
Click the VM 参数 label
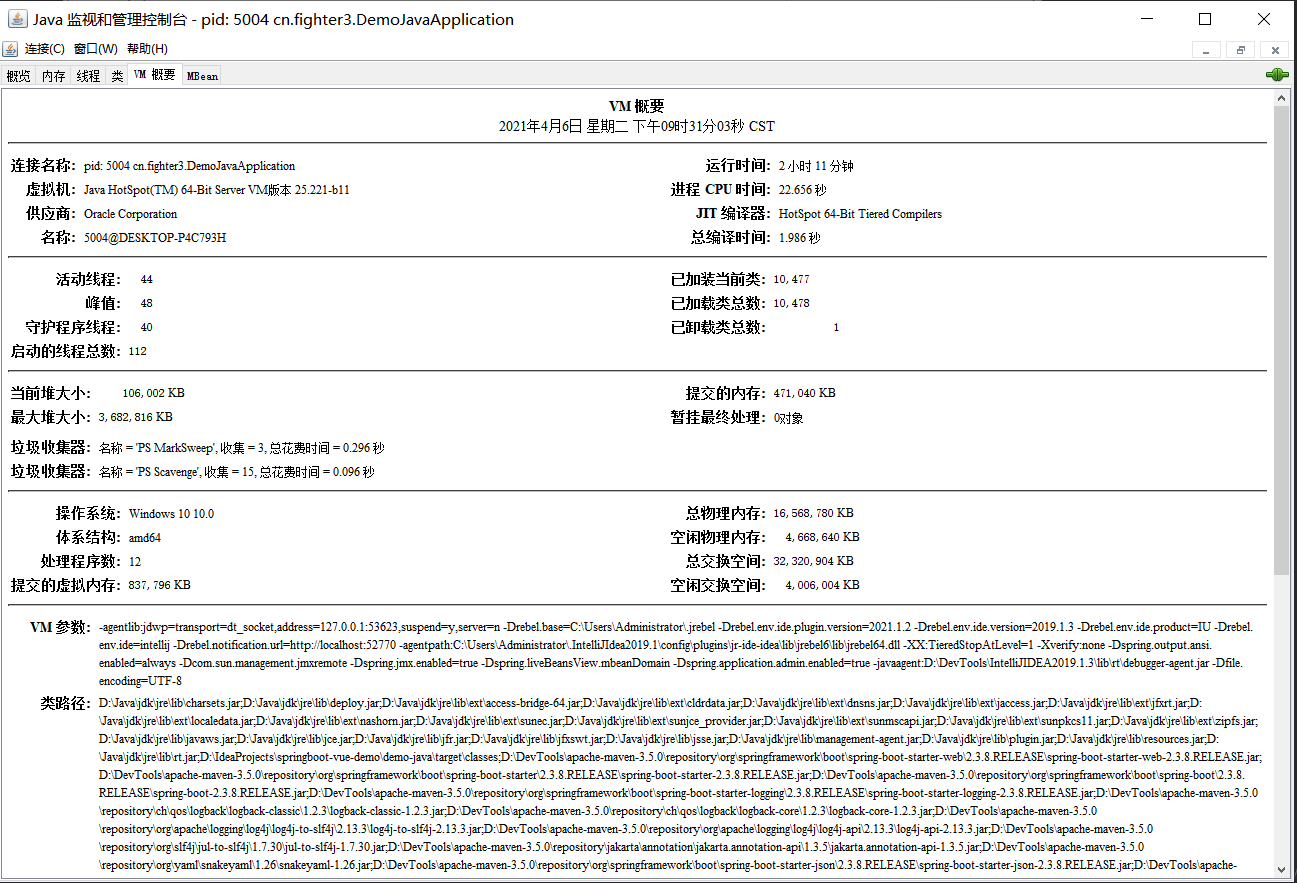pyautogui.click(x=60, y=628)
